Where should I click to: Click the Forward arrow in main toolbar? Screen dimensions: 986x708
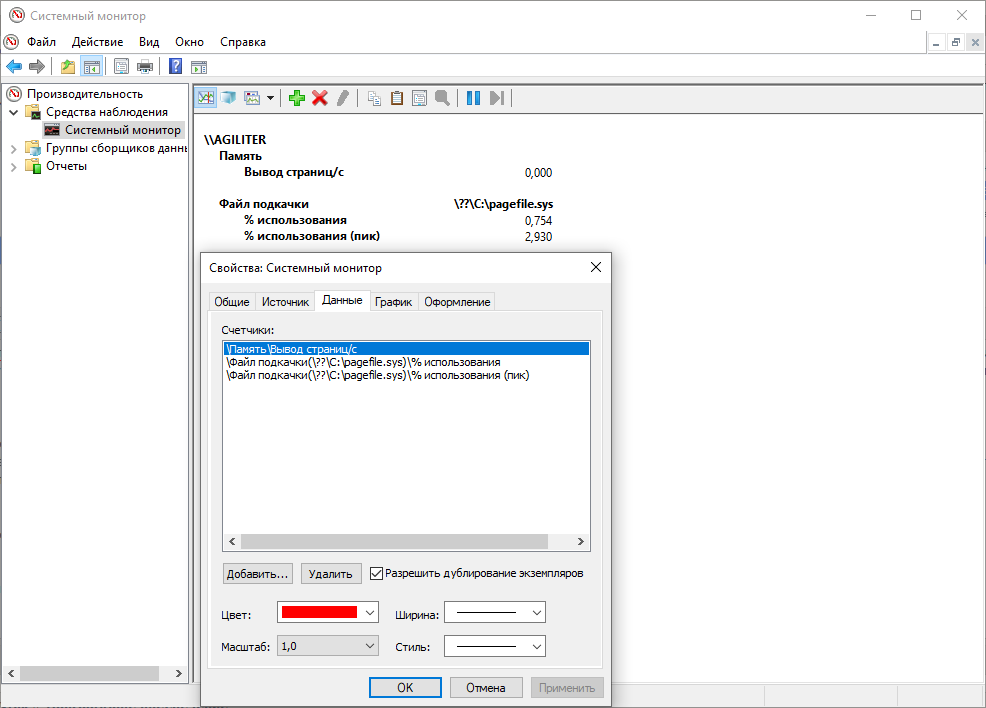tap(37, 66)
